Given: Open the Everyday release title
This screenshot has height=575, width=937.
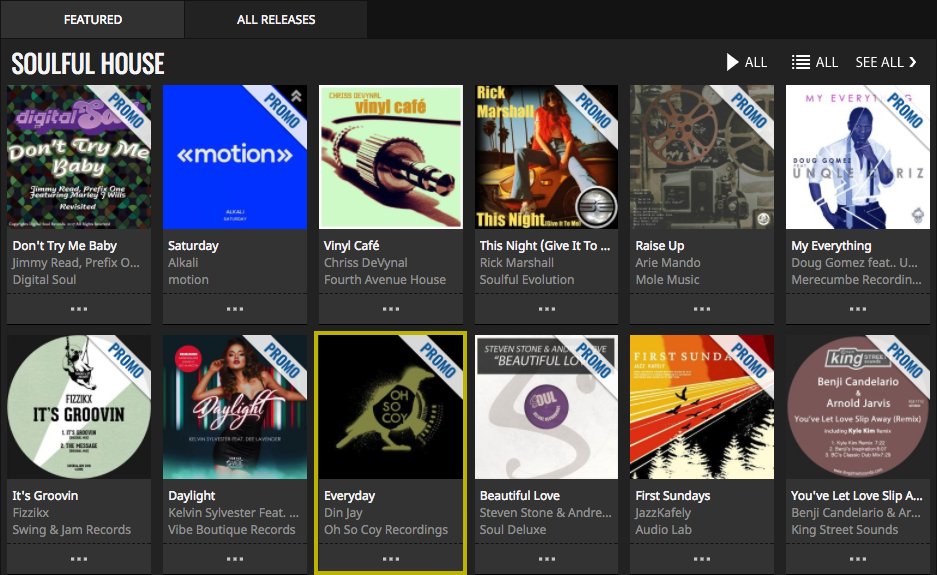Looking at the screenshot, I should (349, 496).
